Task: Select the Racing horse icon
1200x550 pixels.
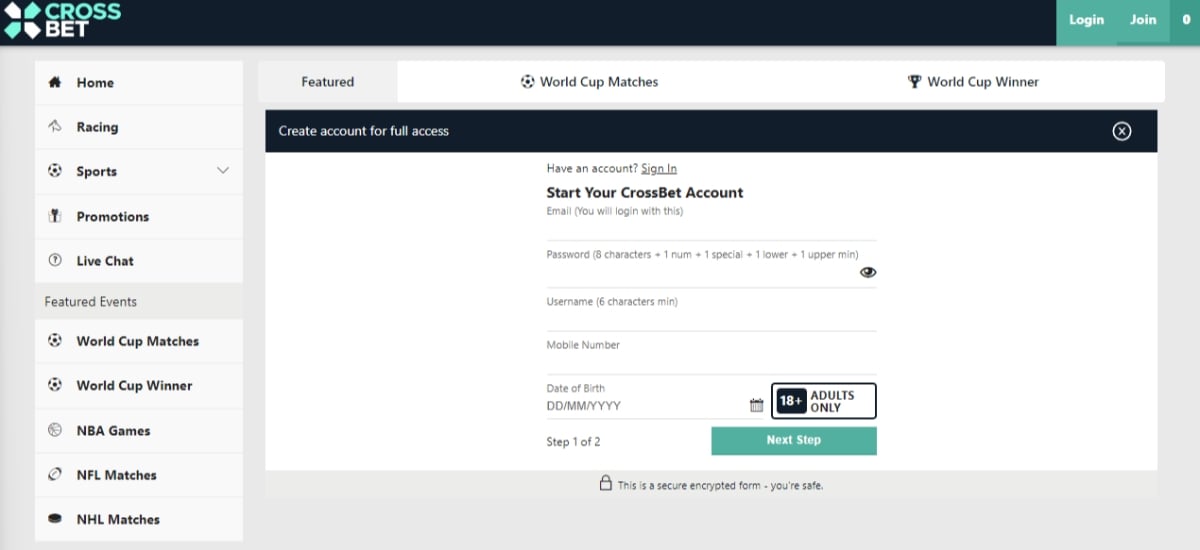Action: point(55,127)
